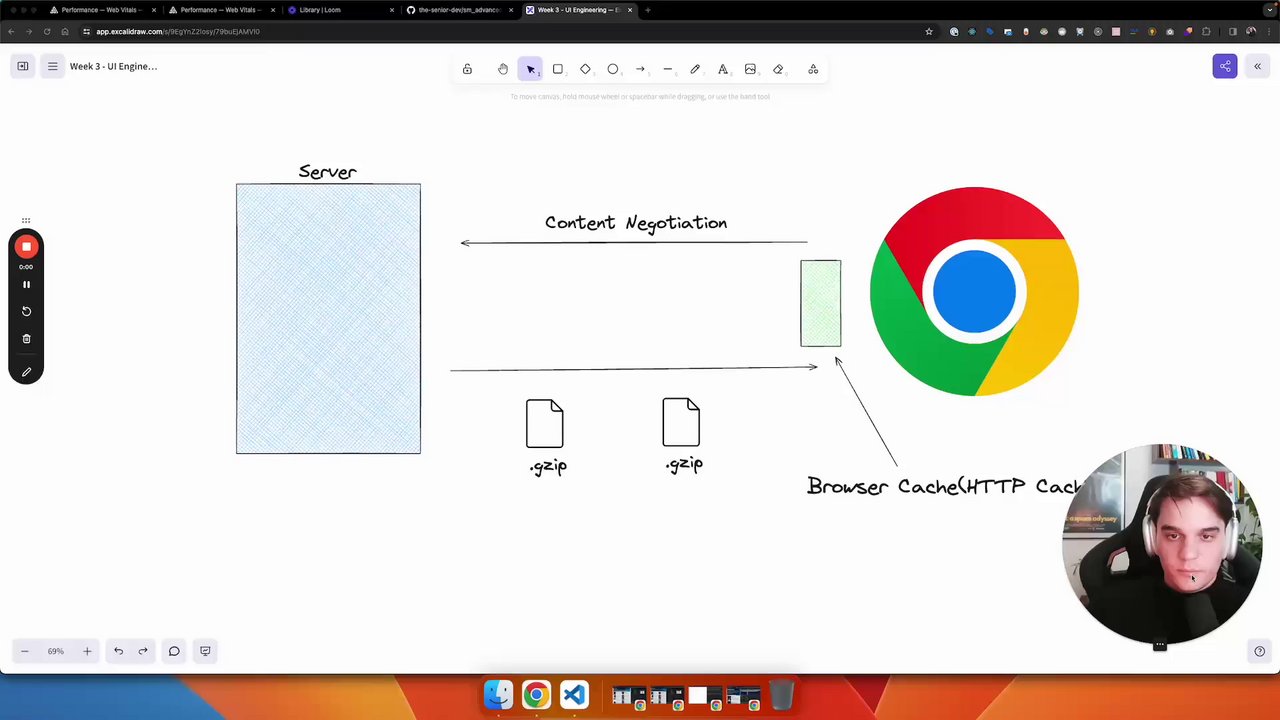Select the Eraser tool

[778, 69]
